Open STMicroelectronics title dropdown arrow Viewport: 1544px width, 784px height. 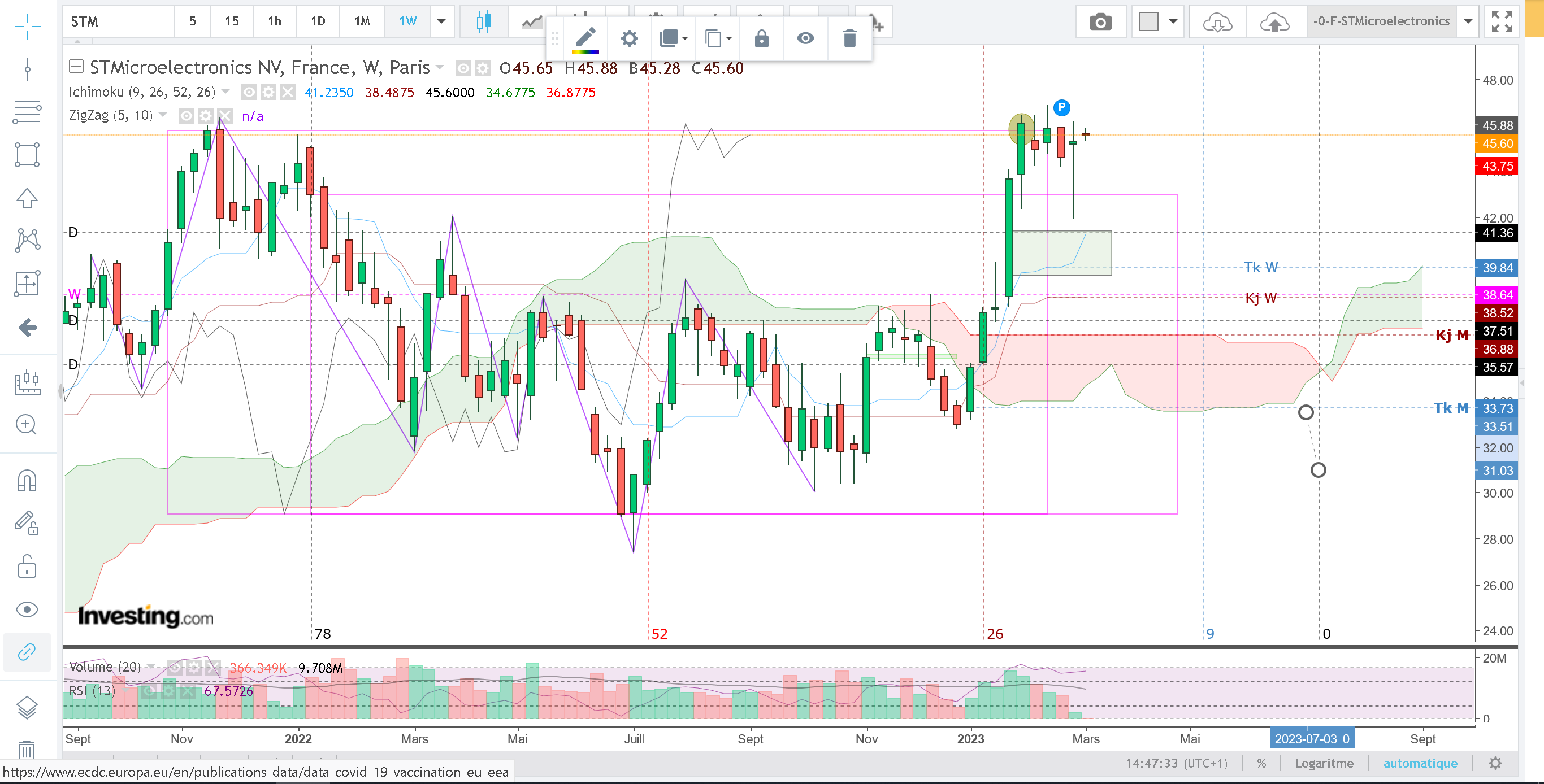tap(440, 67)
